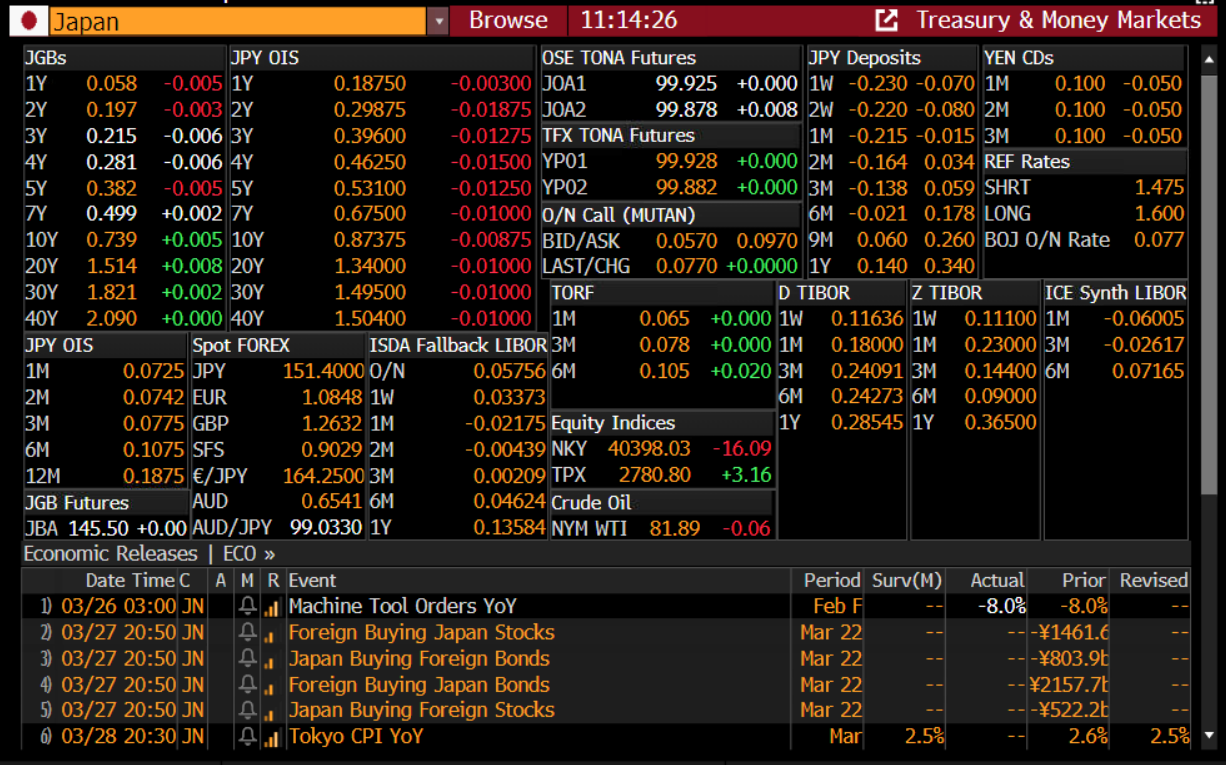Click the Treasury & Money Markets pop-out icon
The width and height of the screenshot is (1226, 765).
[886, 20]
